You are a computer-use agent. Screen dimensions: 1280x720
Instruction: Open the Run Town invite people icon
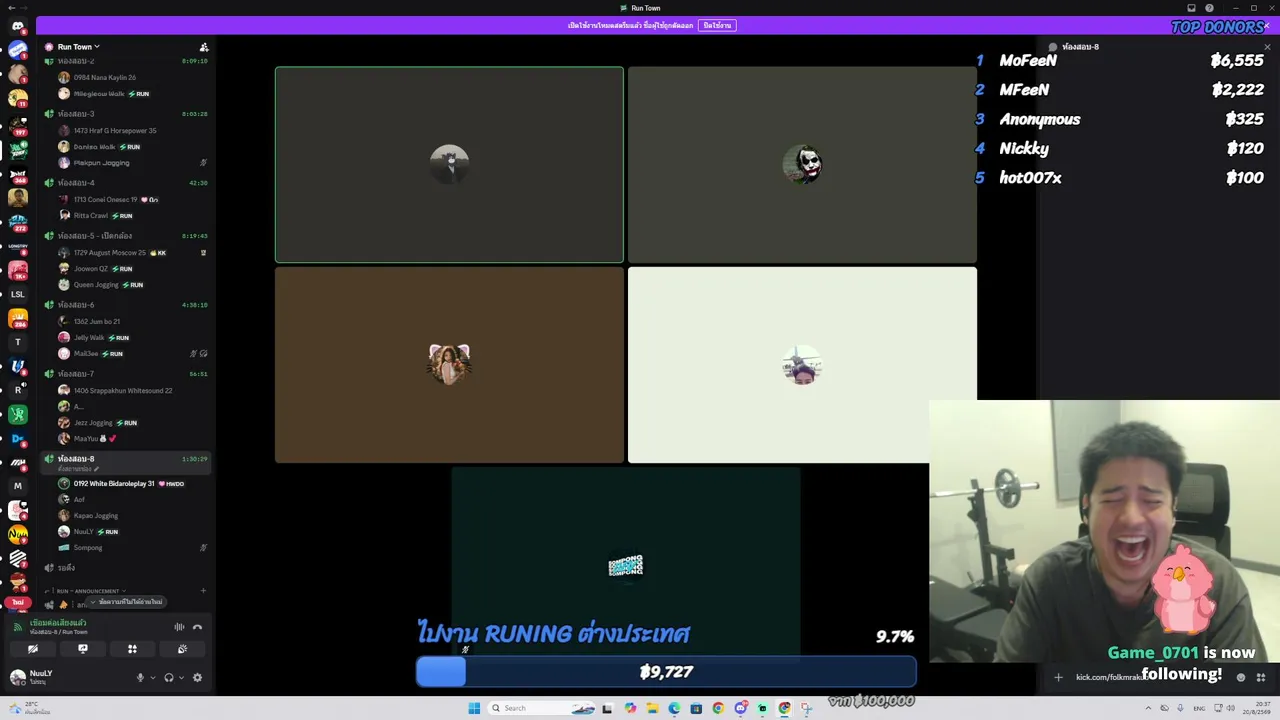click(204, 47)
